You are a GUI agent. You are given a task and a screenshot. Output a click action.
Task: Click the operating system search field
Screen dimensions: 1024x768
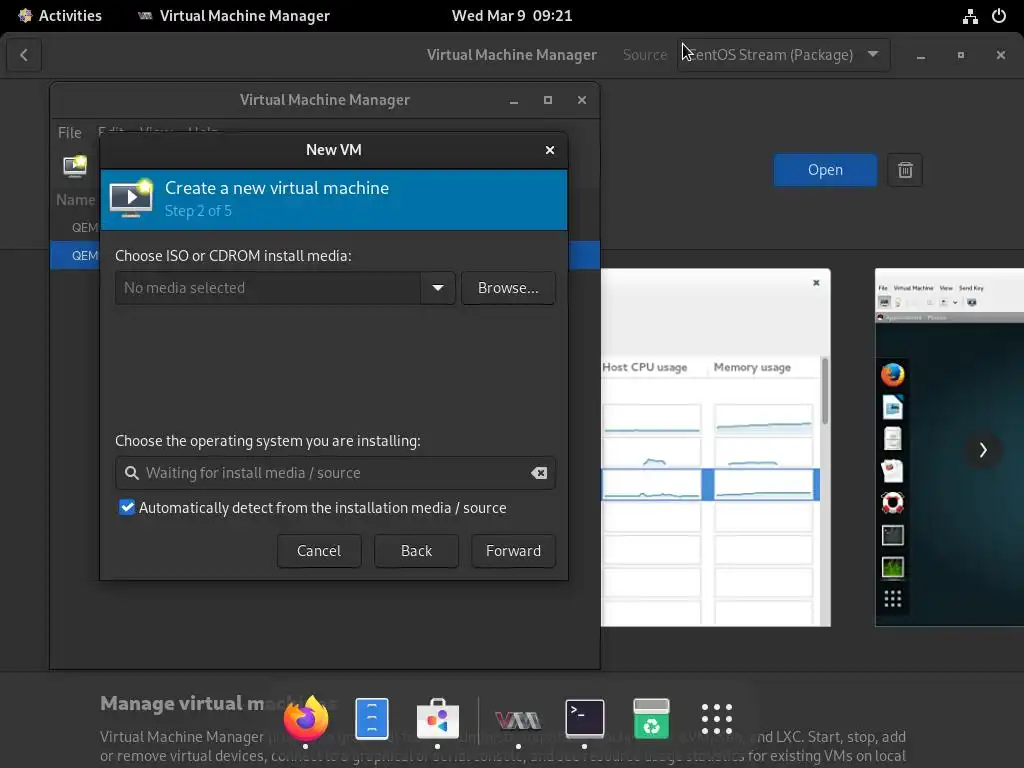tap(335, 473)
